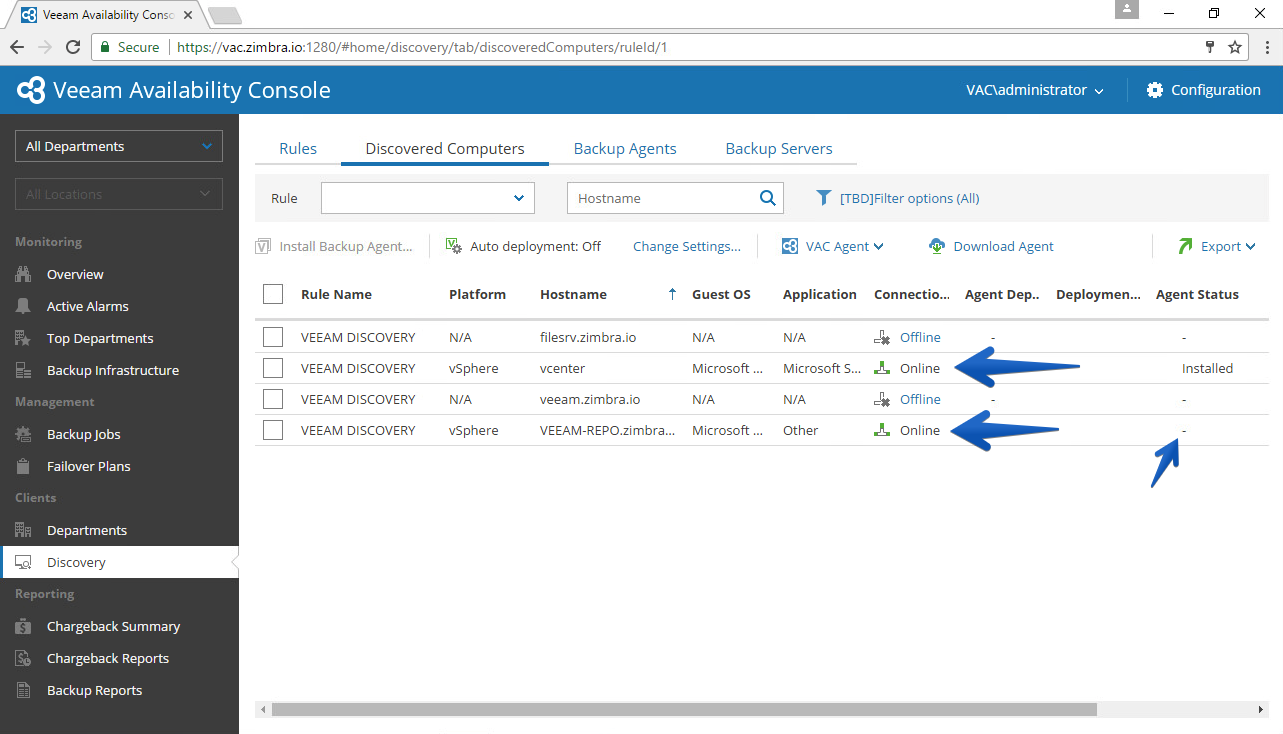1283x734 pixels.
Task: Open Active Alarms in the sidebar
Action: pyautogui.click(x=87, y=306)
